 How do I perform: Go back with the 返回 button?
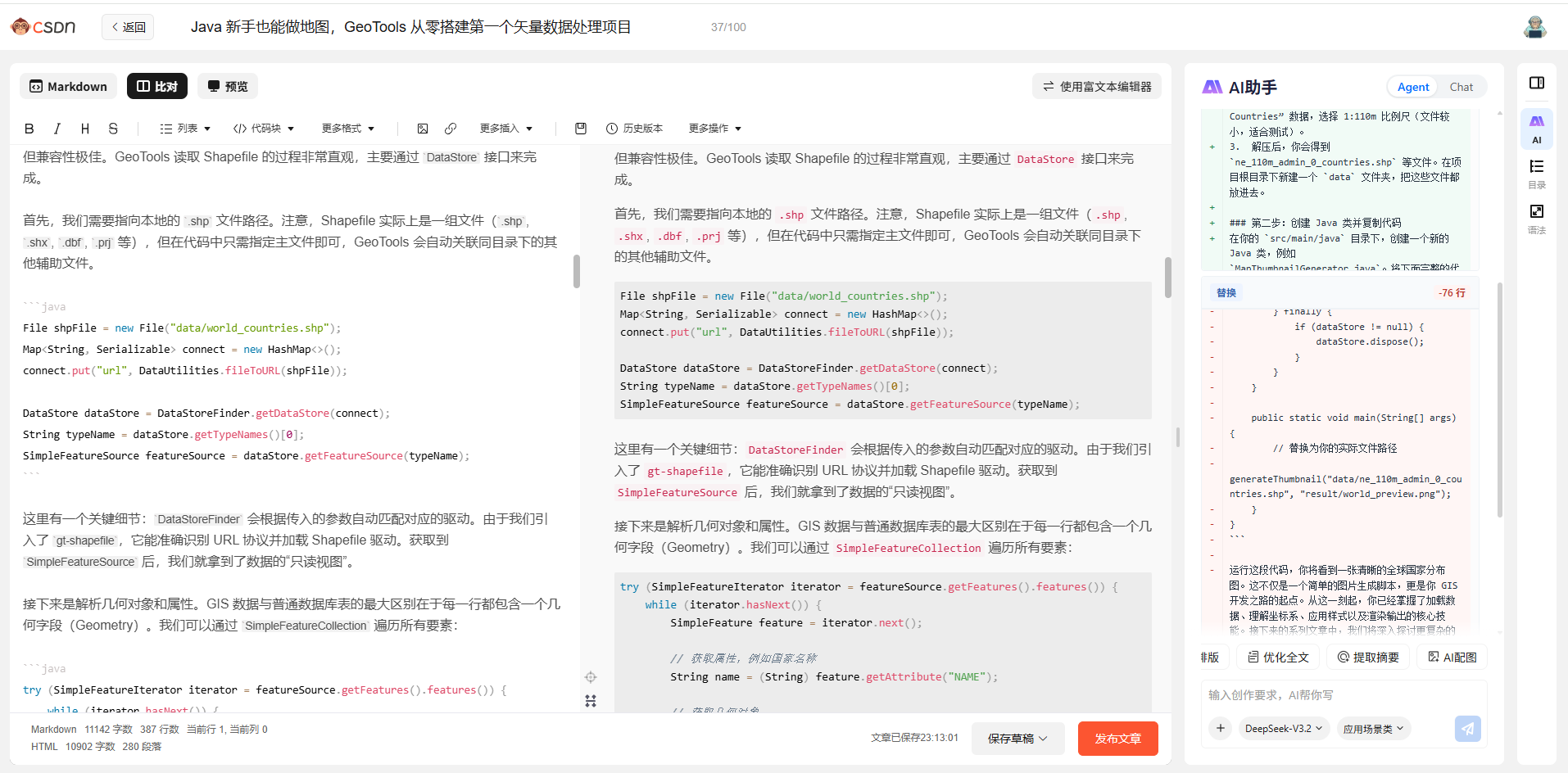[129, 27]
